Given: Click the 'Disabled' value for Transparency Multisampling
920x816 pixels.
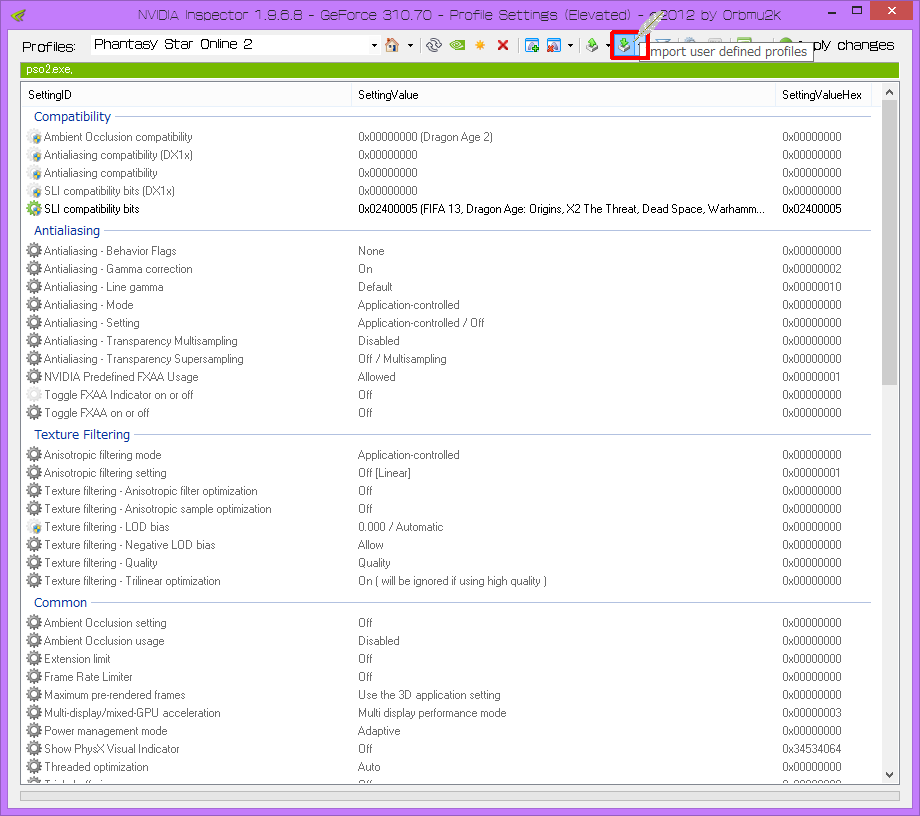Looking at the screenshot, I should [x=379, y=341].
